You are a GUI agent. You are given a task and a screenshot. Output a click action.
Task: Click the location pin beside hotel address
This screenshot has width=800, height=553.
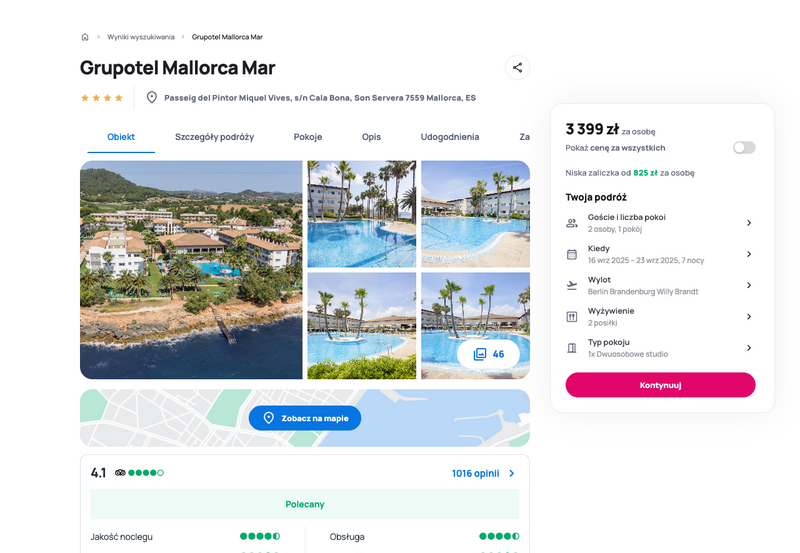tap(152, 97)
